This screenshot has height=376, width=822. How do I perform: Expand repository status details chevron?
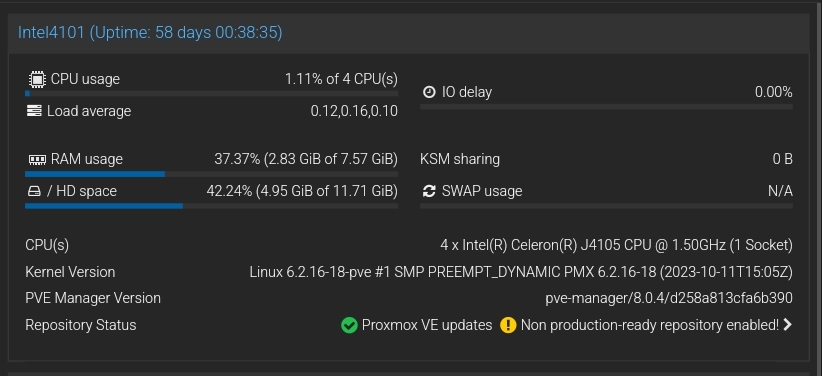pos(787,325)
